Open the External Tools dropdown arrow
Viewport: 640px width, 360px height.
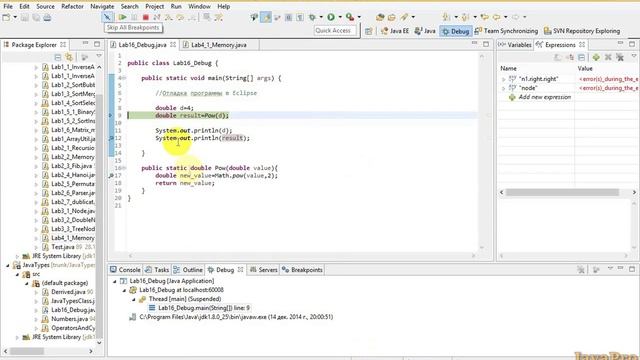point(359,17)
